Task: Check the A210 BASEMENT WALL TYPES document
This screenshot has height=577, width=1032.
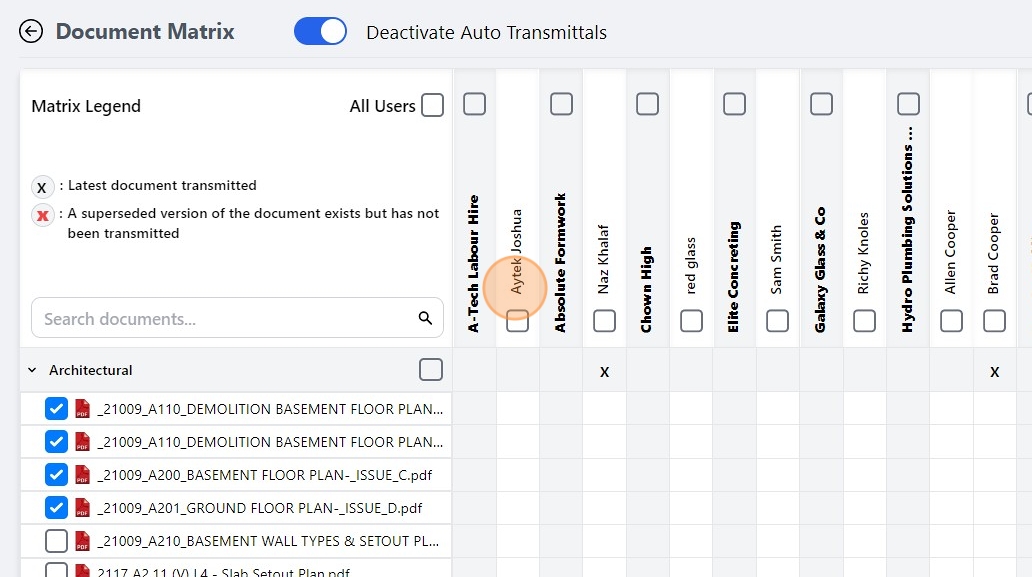Action: [57, 541]
